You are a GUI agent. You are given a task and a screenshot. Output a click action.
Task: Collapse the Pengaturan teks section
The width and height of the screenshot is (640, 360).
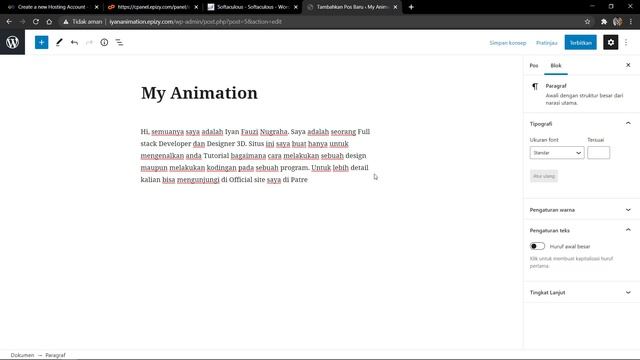[x=628, y=230]
